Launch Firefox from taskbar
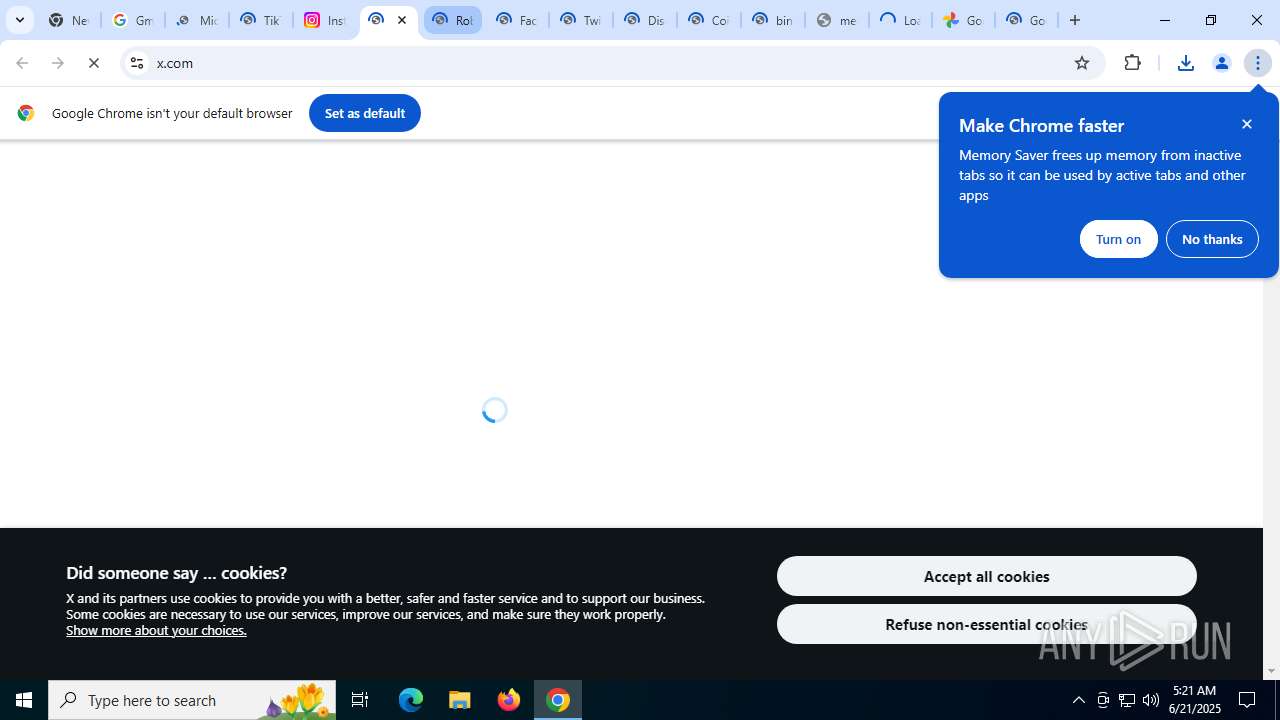1280x720 pixels. (509, 700)
